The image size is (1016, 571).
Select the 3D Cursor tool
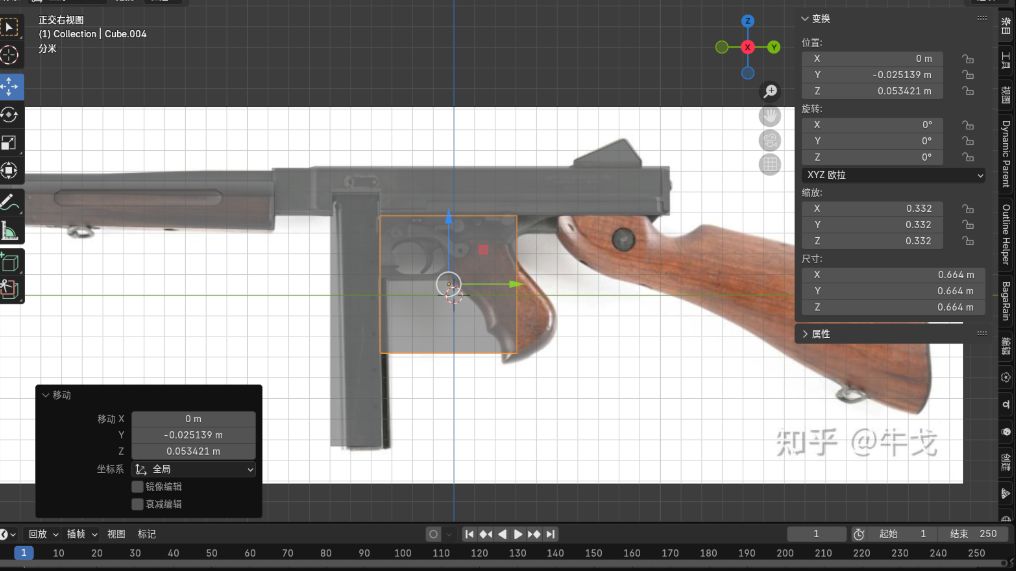(x=10, y=56)
